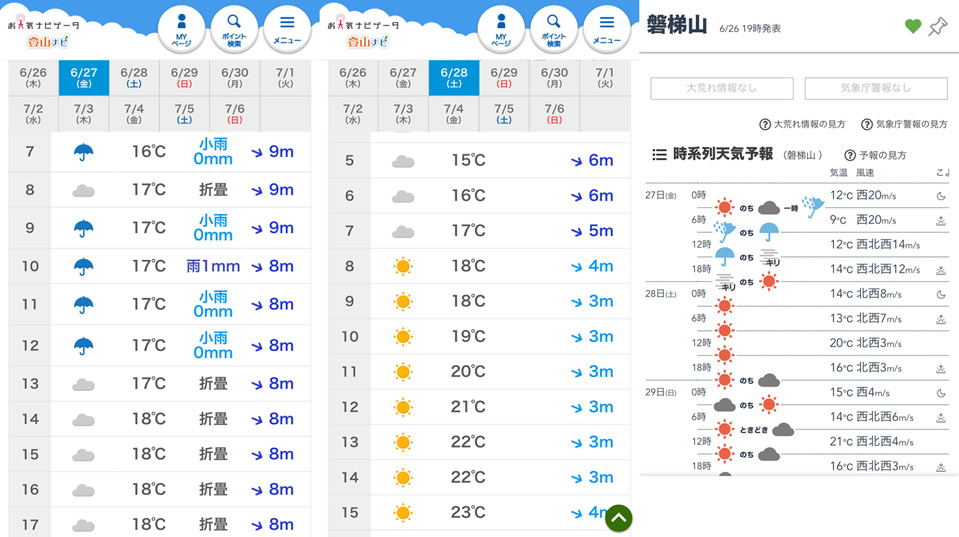The image size is (959, 537).
Task: Click the umbrella icon in the 10時 雨1mm row
Action: (83, 267)
